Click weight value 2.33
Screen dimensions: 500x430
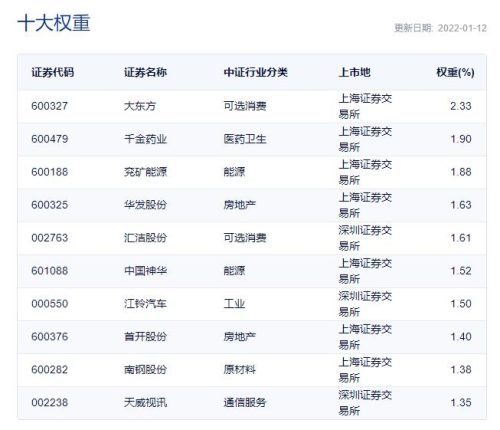(461, 106)
